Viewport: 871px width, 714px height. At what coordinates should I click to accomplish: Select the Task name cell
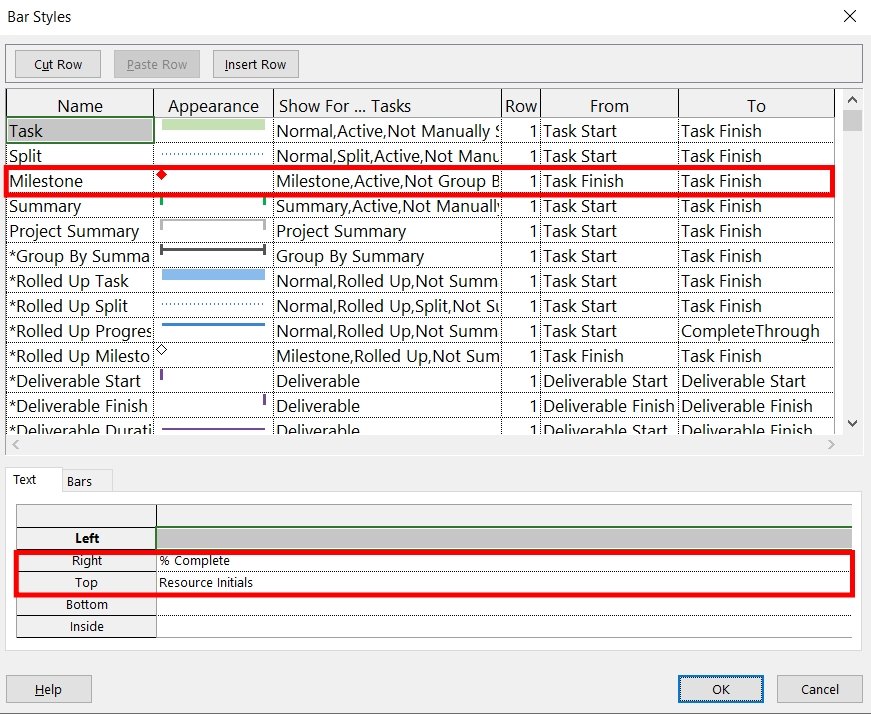coord(80,131)
